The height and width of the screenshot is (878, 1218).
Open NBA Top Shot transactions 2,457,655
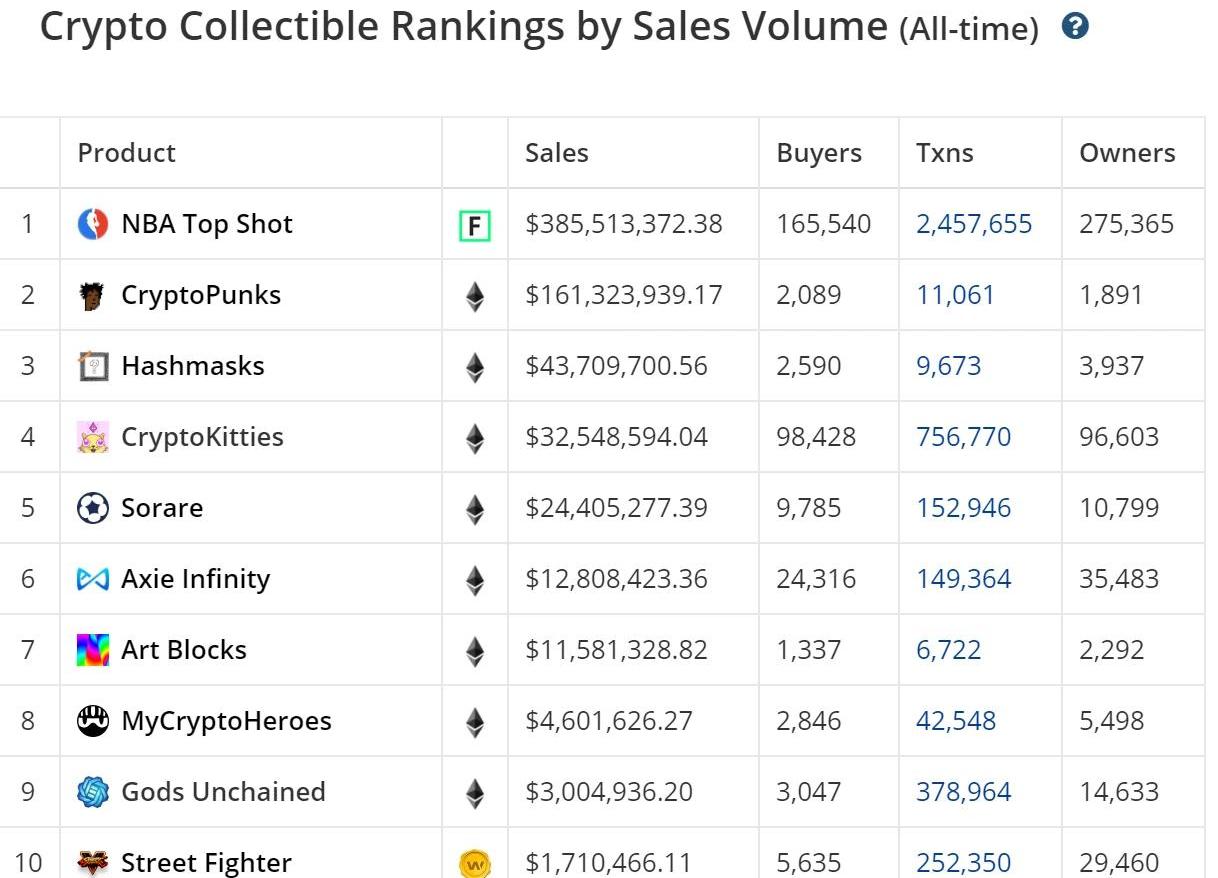click(974, 224)
